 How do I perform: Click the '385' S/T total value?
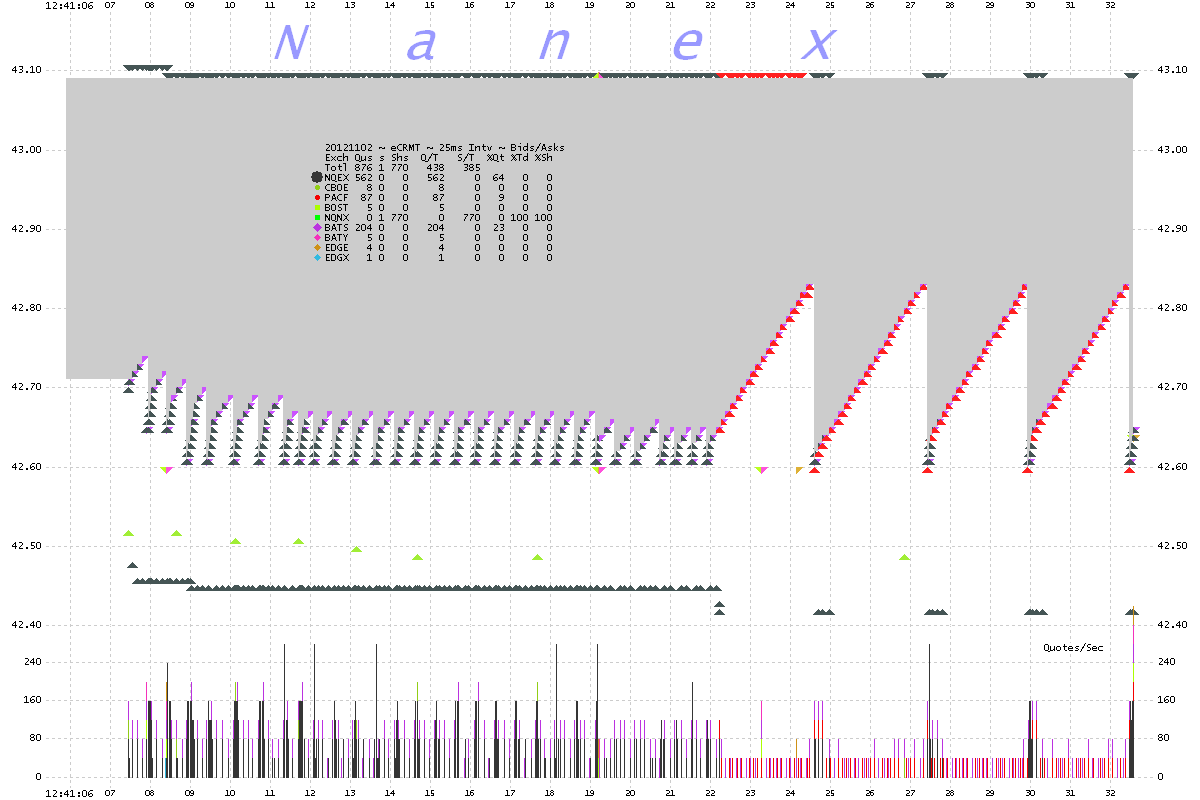pyautogui.click(x=472, y=167)
